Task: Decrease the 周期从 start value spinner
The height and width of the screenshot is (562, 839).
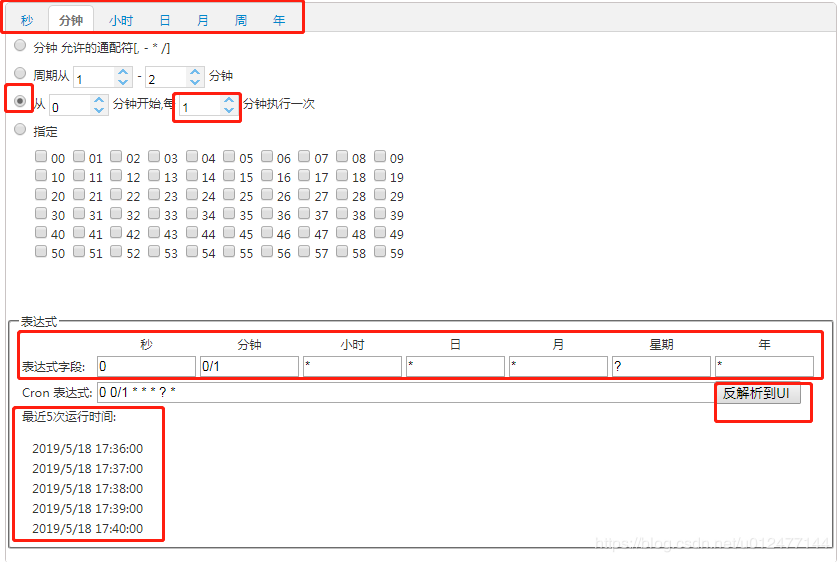Action: [x=123, y=82]
